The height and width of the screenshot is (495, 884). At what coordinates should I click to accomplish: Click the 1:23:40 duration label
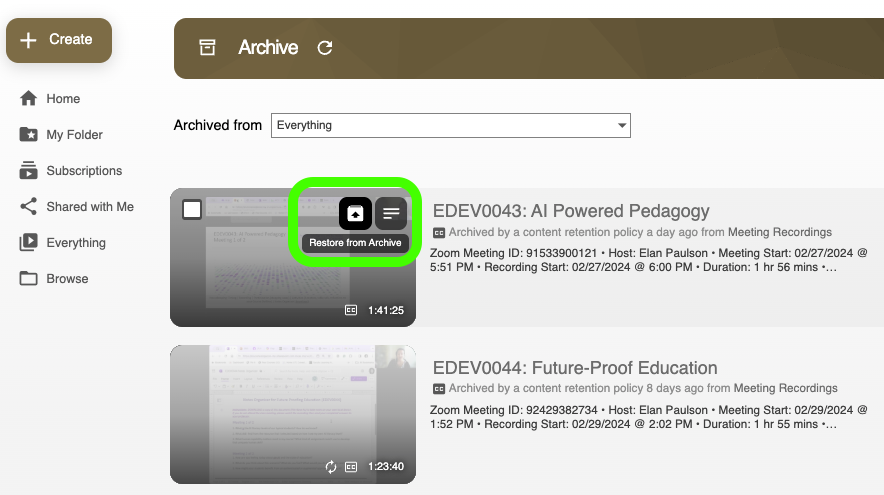click(x=386, y=467)
